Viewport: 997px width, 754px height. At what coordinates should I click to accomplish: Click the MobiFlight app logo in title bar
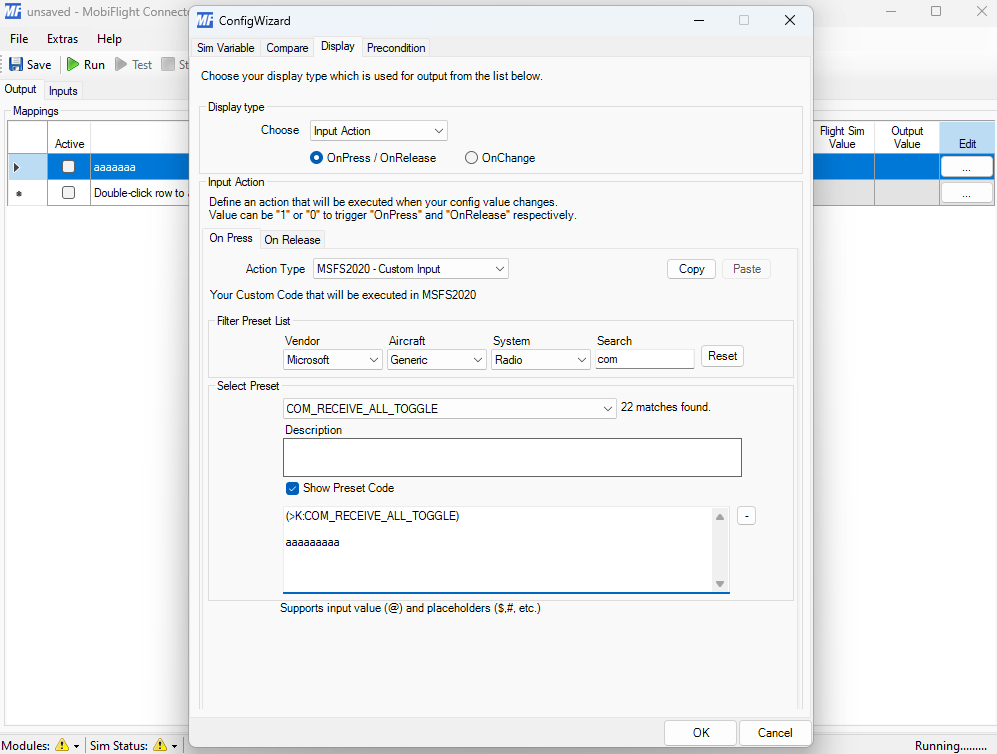(x=13, y=12)
